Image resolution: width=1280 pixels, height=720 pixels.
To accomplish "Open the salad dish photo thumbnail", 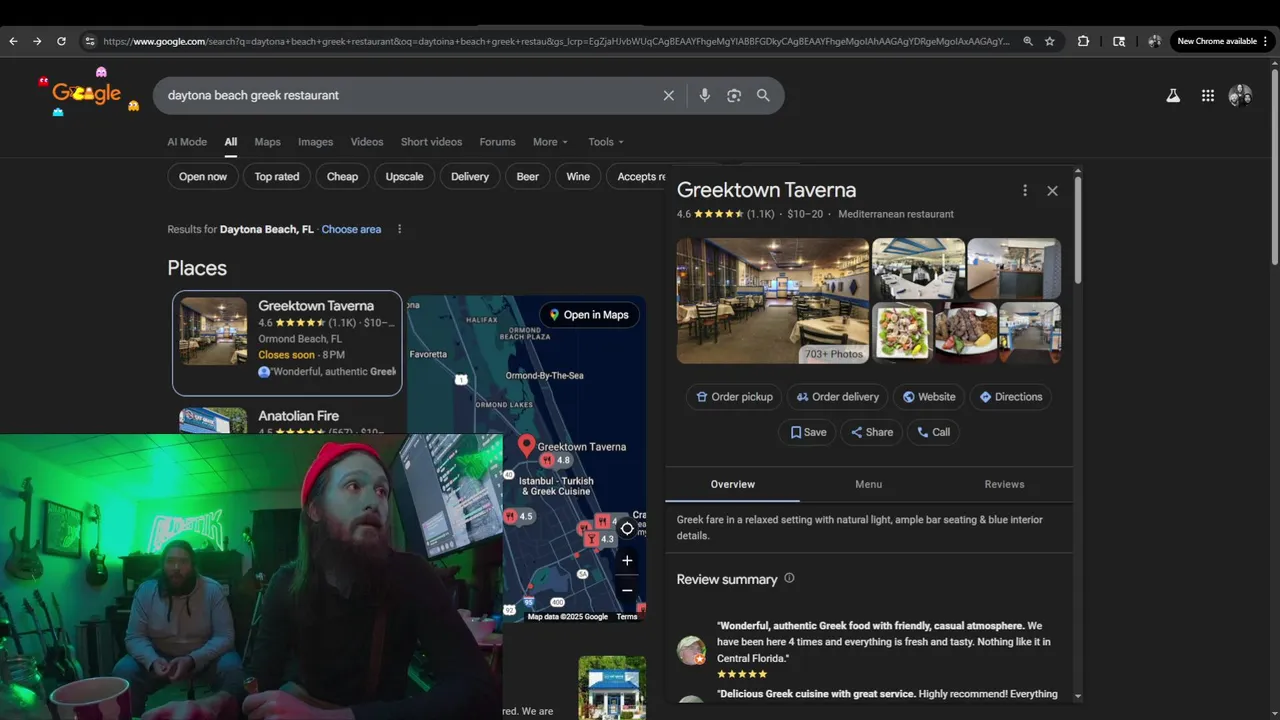I will [x=902, y=332].
